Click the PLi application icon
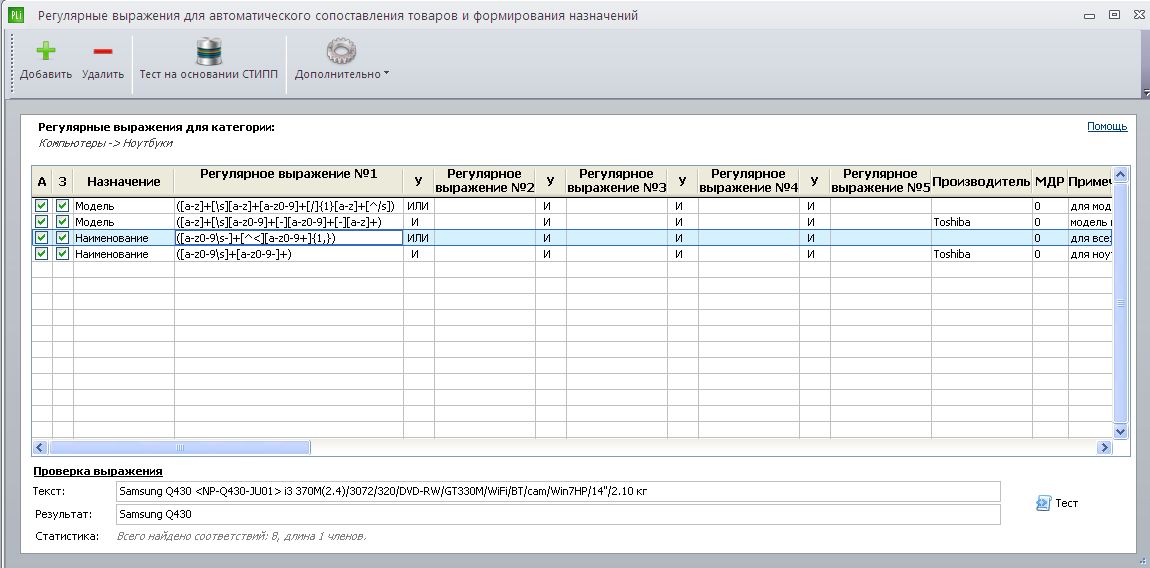Viewport: 1150px width, 568px height. [x=16, y=15]
